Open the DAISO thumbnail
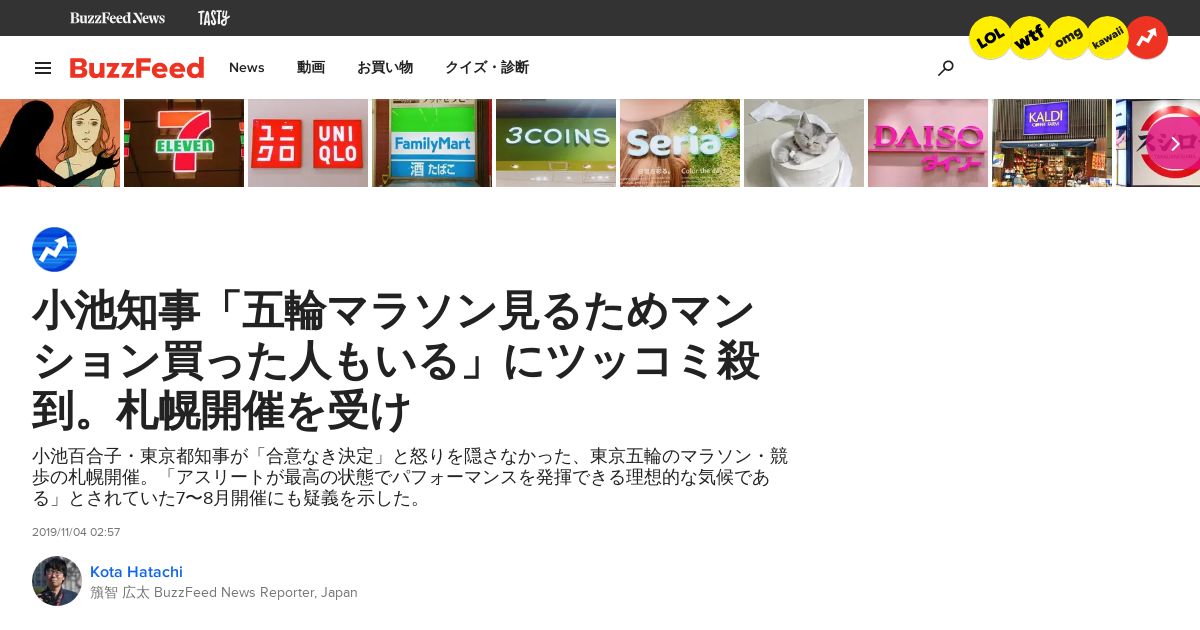 (x=928, y=143)
